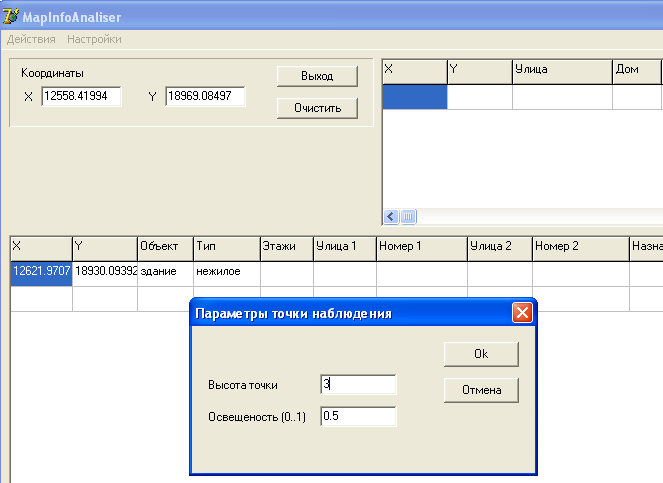Click the horizontal scrollbar thumb in upper table

point(408,217)
